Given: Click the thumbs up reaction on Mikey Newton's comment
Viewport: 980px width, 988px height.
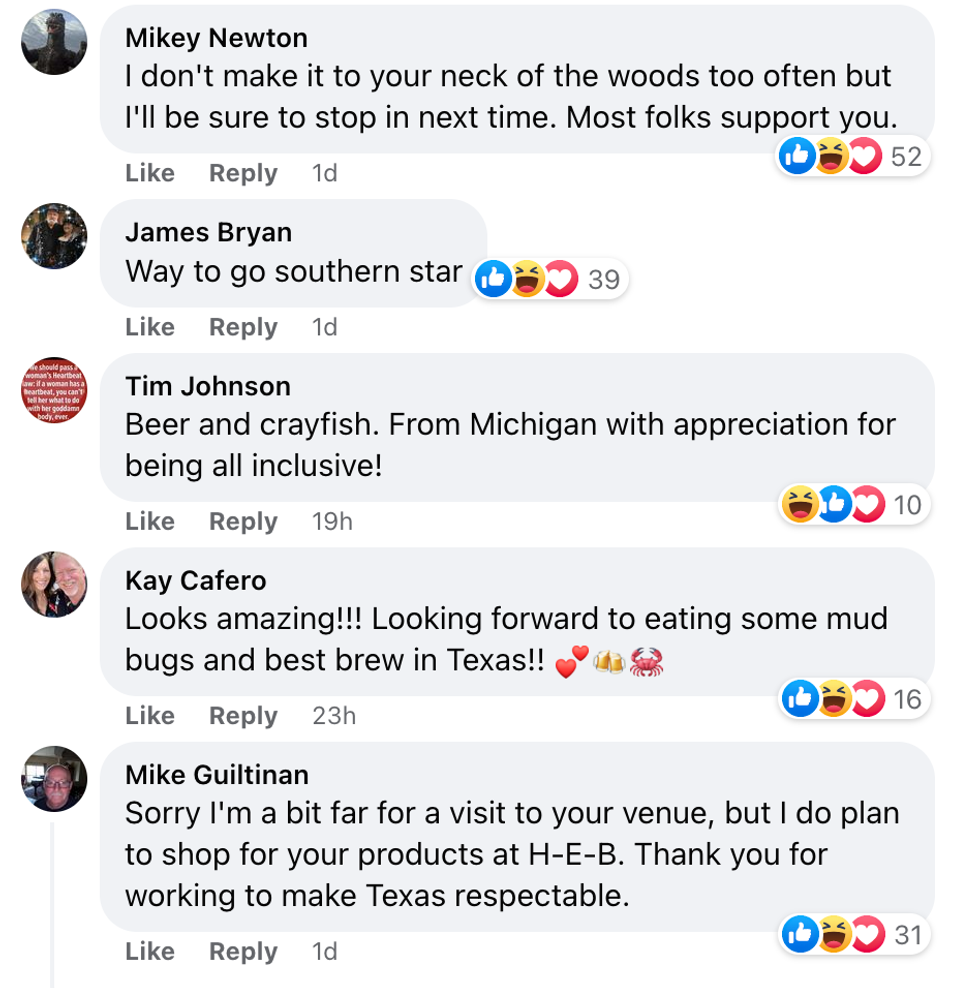Looking at the screenshot, I should pyautogui.click(x=797, y=155).
